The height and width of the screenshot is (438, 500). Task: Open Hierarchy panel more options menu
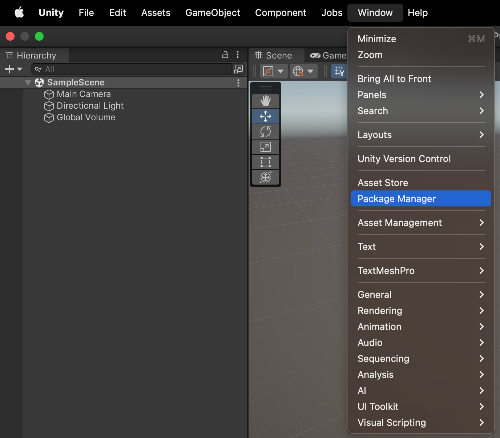[237, 55]
